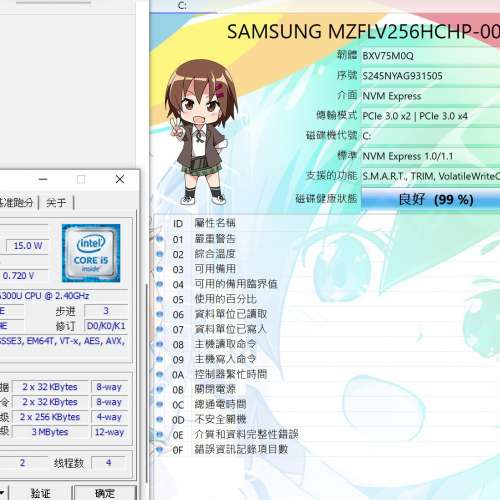Image resolution: width=500 pixels, height=500 pixels.
Task: Click the ID column header in SMART list
Action: tap(178, 223)
